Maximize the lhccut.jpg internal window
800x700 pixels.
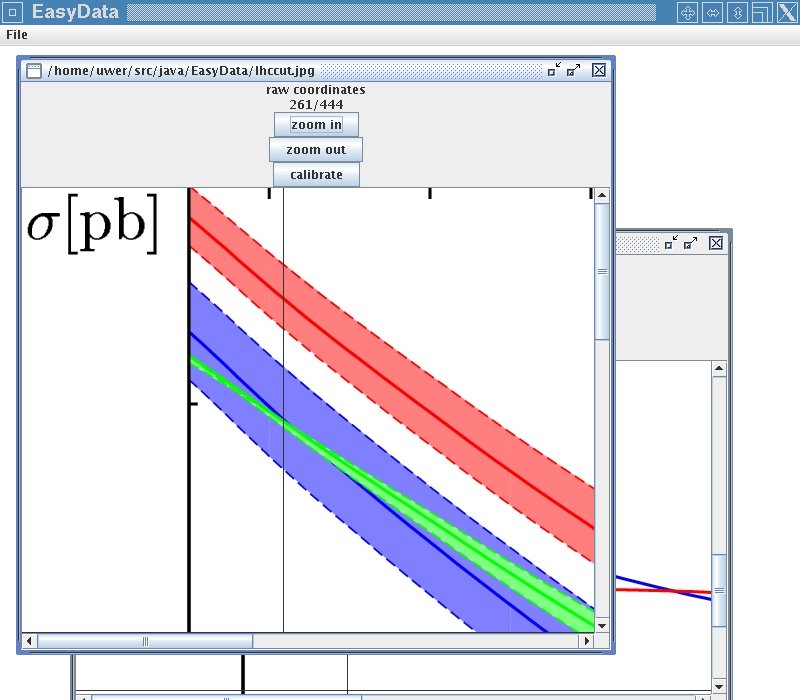click(x=573, y=70)
